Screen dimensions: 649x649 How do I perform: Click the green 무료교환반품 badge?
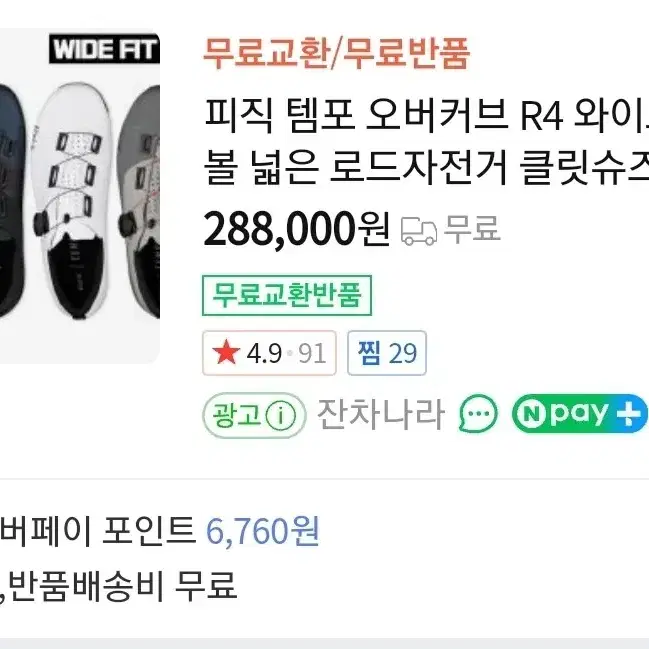click(x=287, y=295)
